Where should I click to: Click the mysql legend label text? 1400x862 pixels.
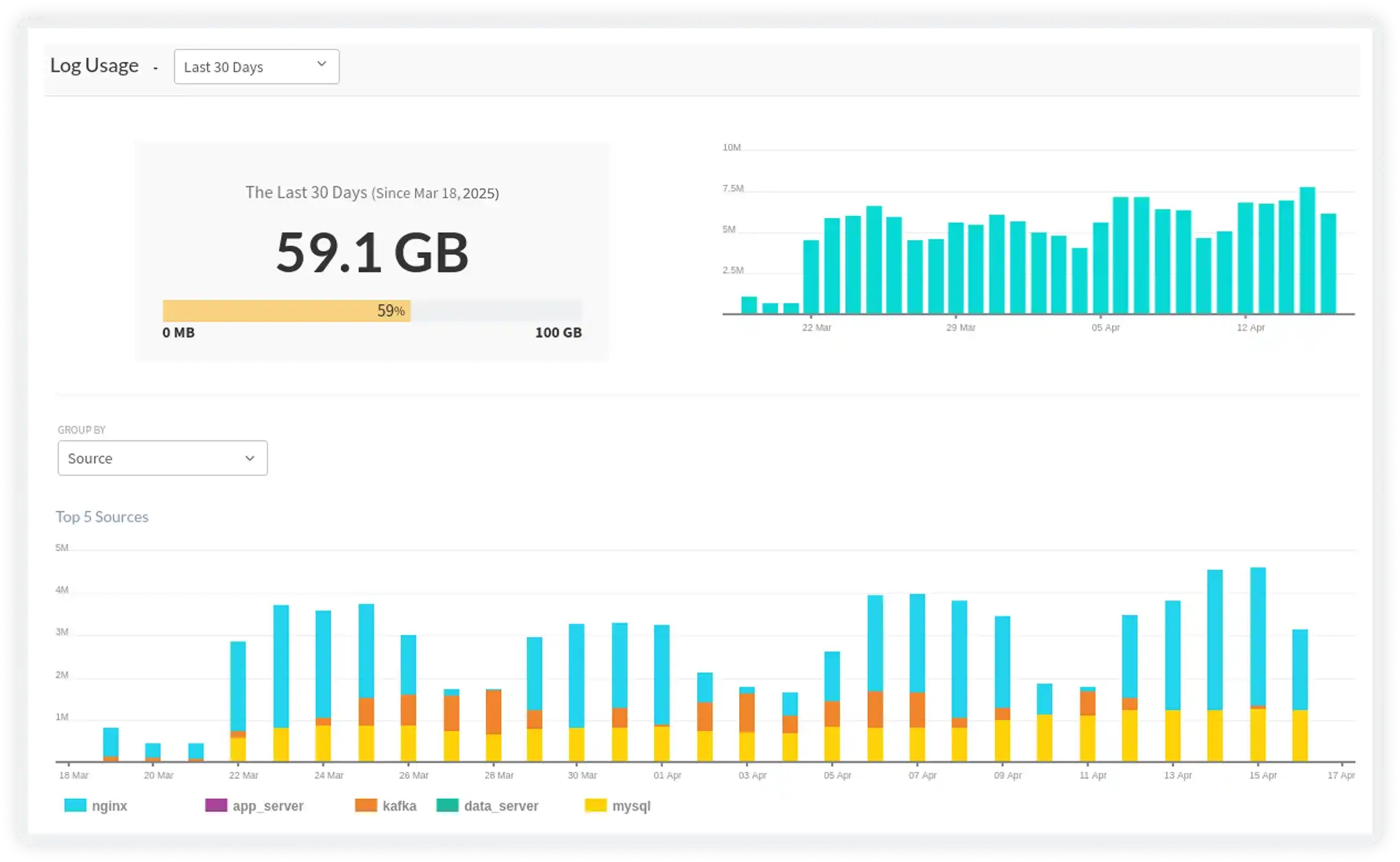point(632,806)
